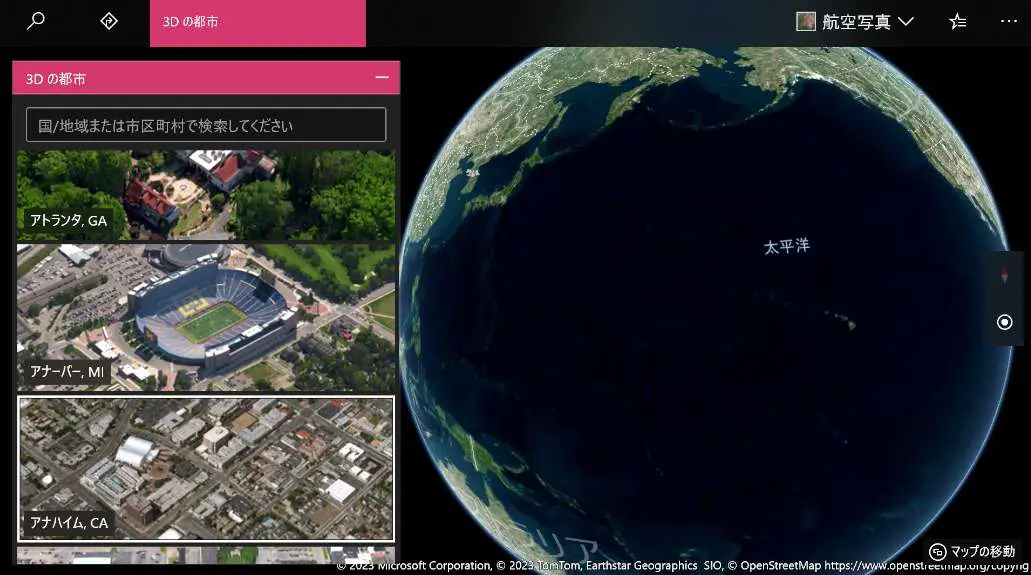Screen dimensions: 1031x575
Task: Select the 3D の都市 tab
Action: (258, 23)
